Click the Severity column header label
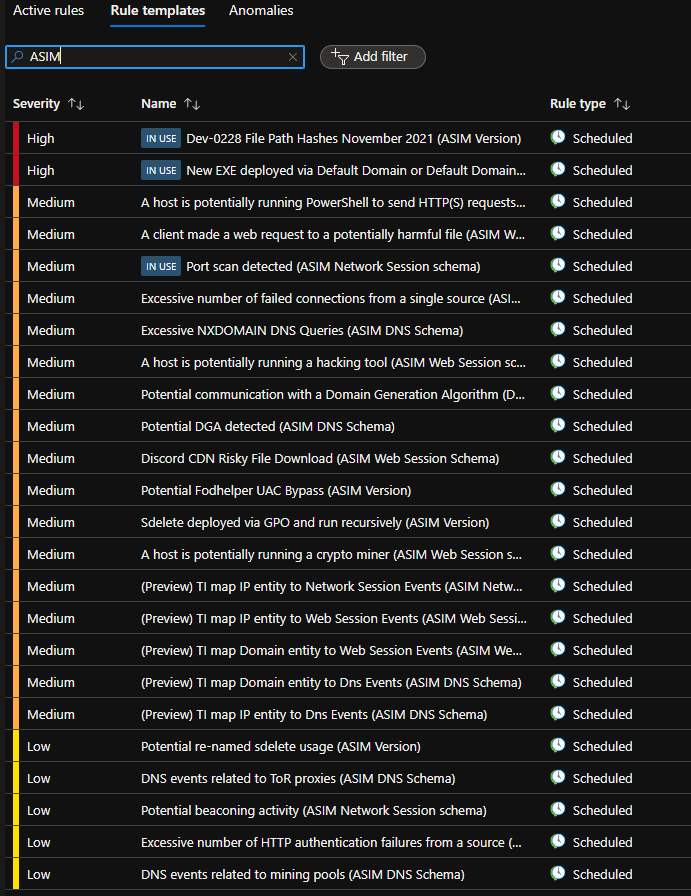The image size is (691, 896). [36, 104]
